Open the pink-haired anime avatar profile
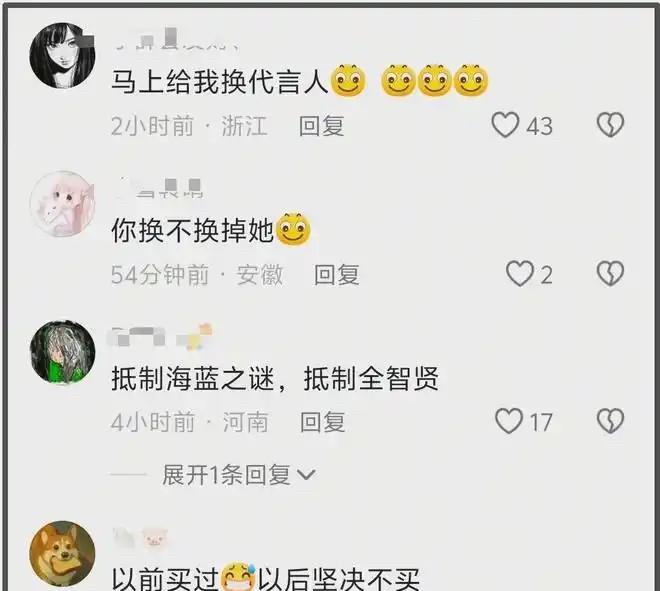The width and height of the screenshot is (660, 591). pos(63,204)
